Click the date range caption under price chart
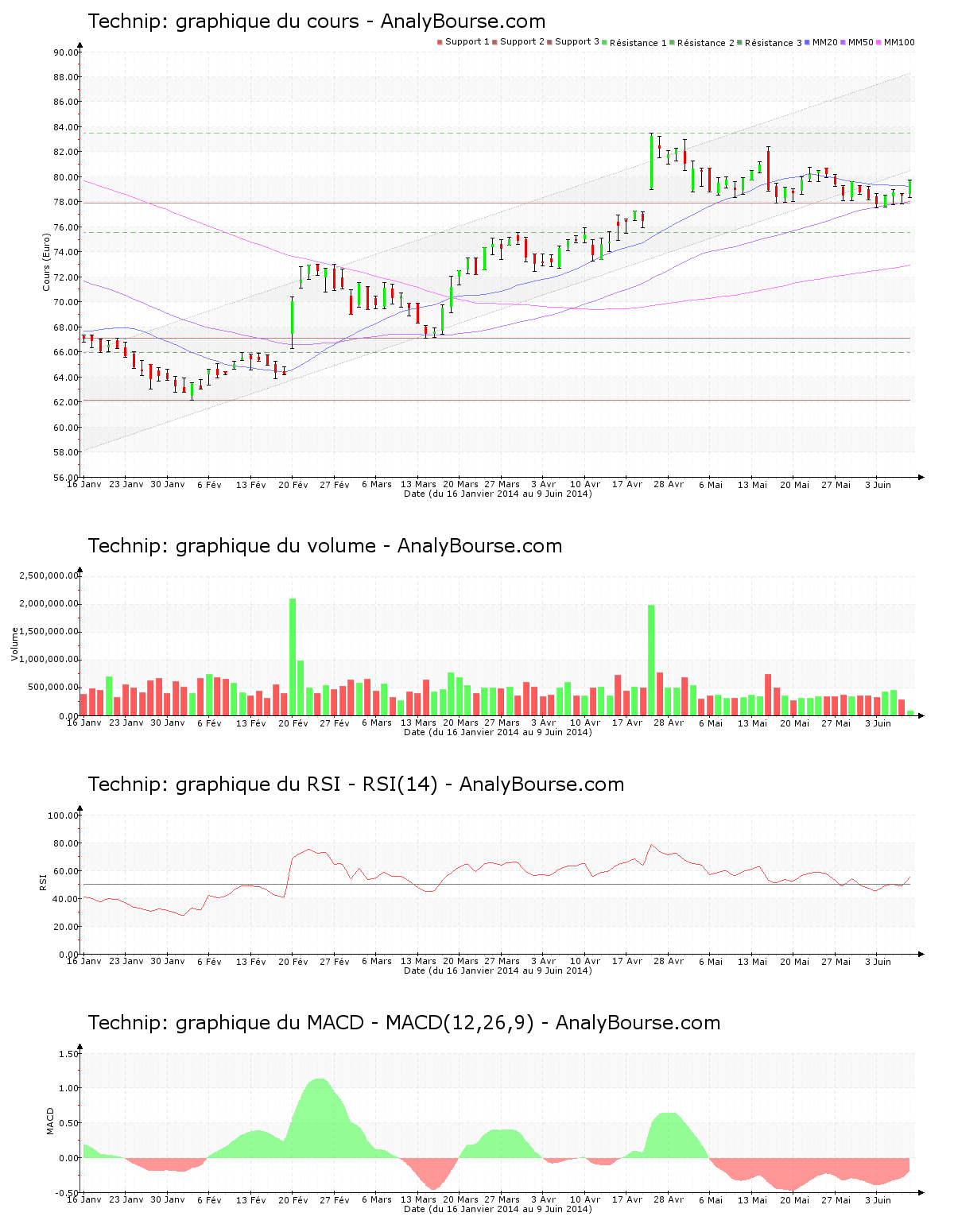The image size is (954, 1232). tap(498, 494)
